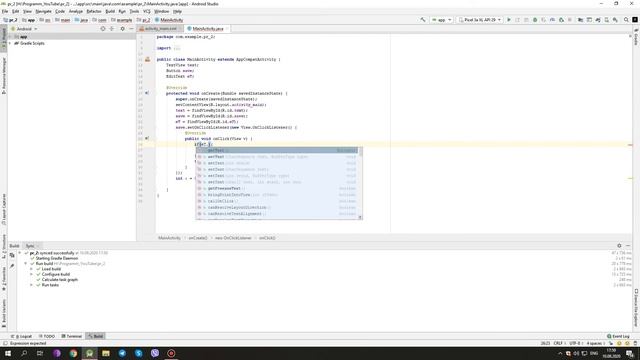Click the MainActivity breadcrumb in navigation bar
640x360 pixels.
tap(169, 20)
